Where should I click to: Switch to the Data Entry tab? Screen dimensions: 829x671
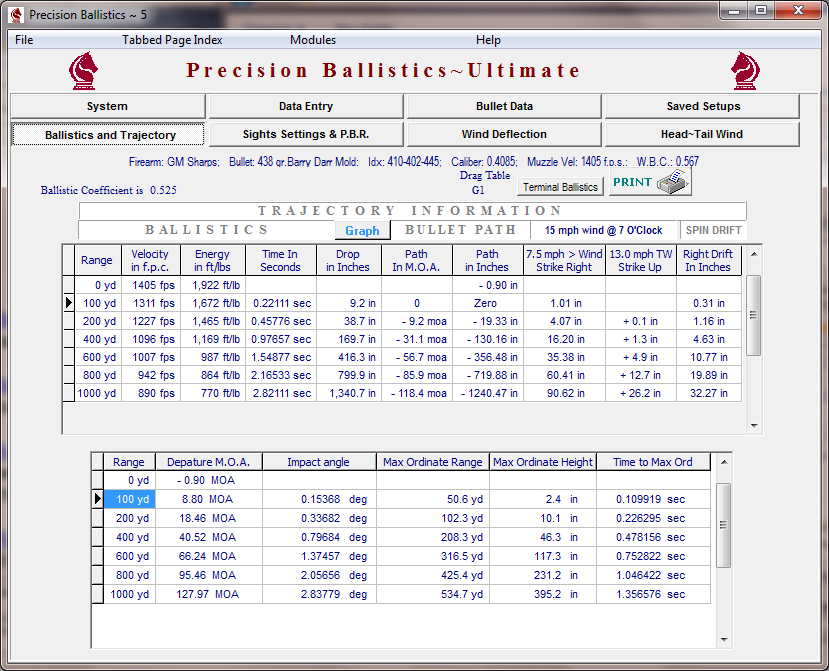click(x=306, y=106)
